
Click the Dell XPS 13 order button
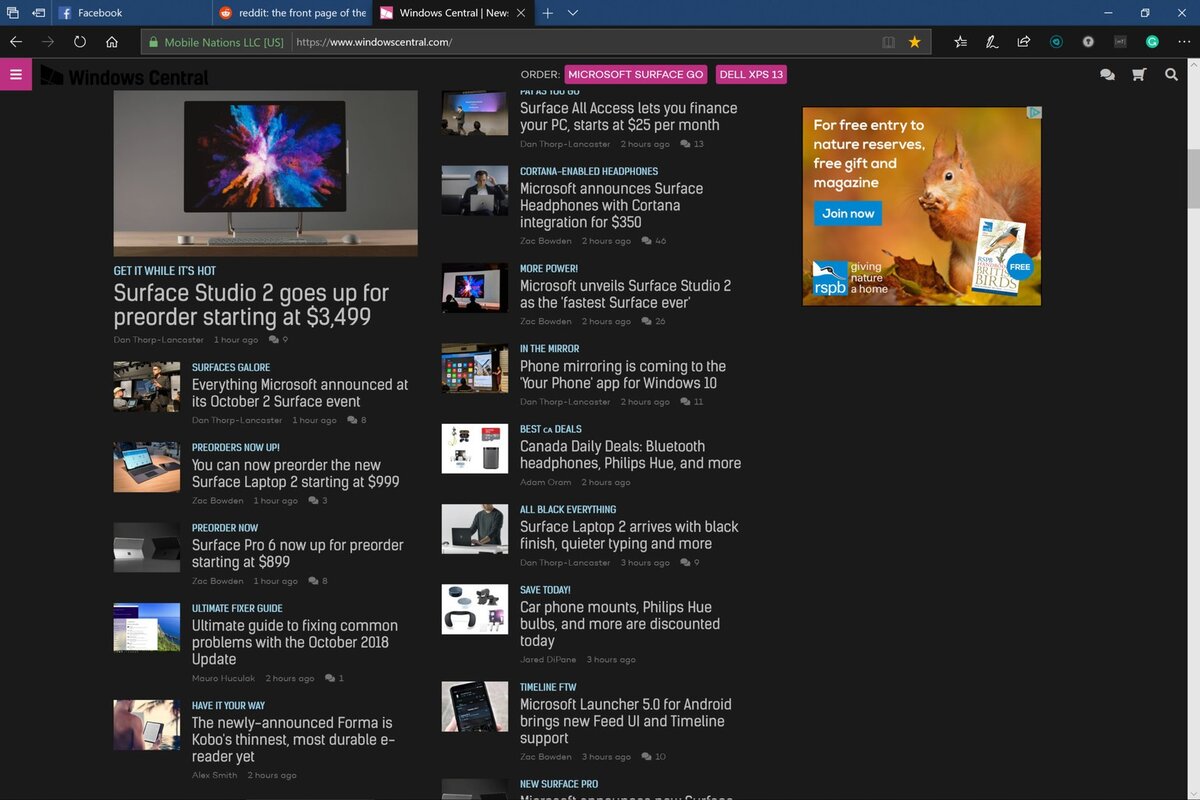coord(751,74)
